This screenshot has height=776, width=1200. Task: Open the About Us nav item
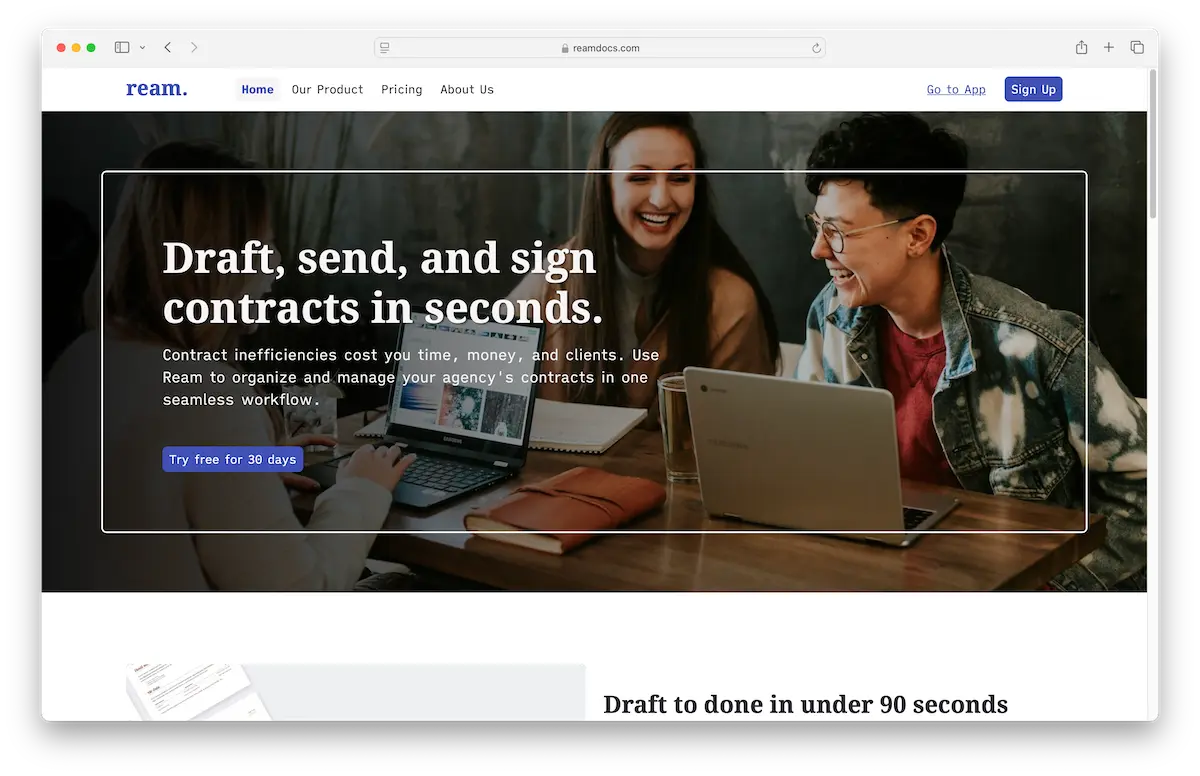467,89
